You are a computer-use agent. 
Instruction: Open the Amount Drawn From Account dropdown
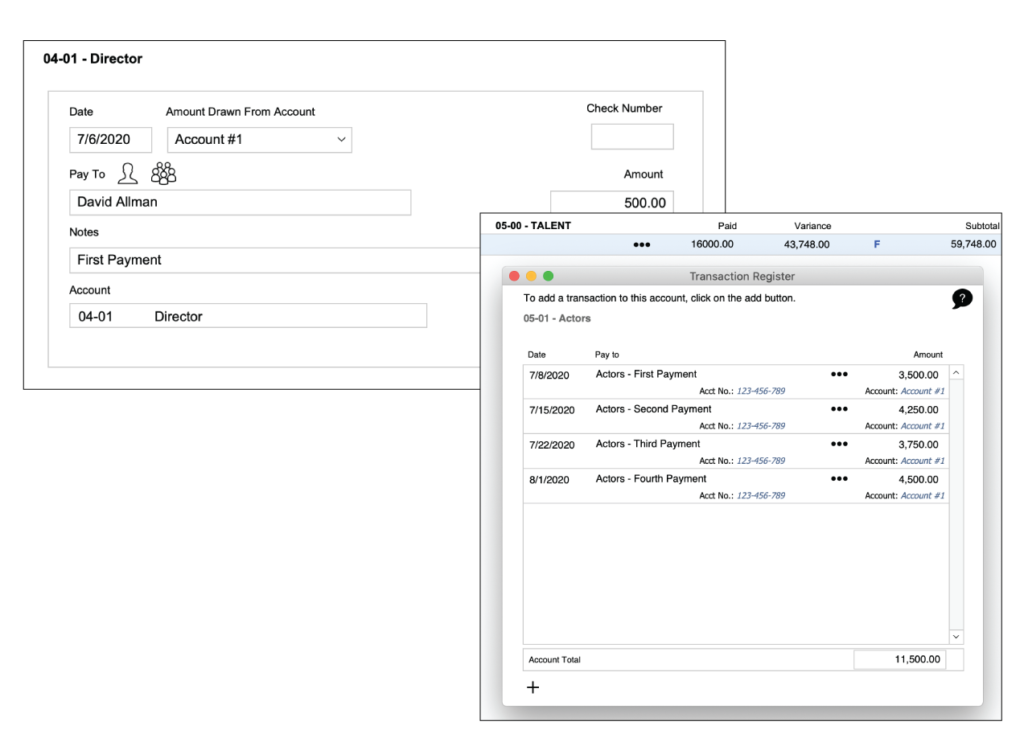(x=259, y=140)
